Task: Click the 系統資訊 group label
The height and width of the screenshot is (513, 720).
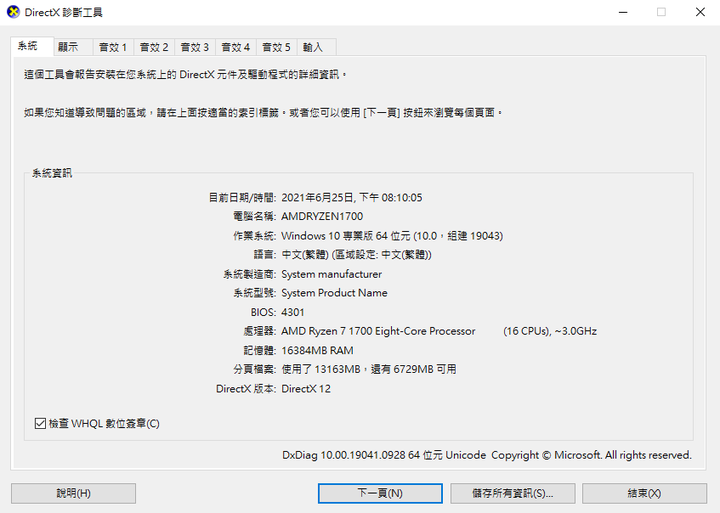Action: (x=52, y=173)
